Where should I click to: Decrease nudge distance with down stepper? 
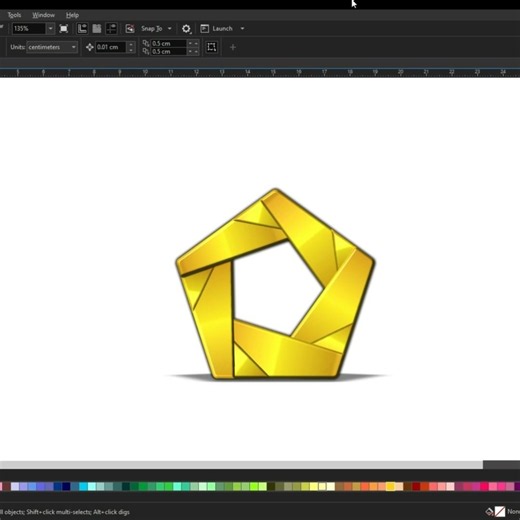point(131,50)
